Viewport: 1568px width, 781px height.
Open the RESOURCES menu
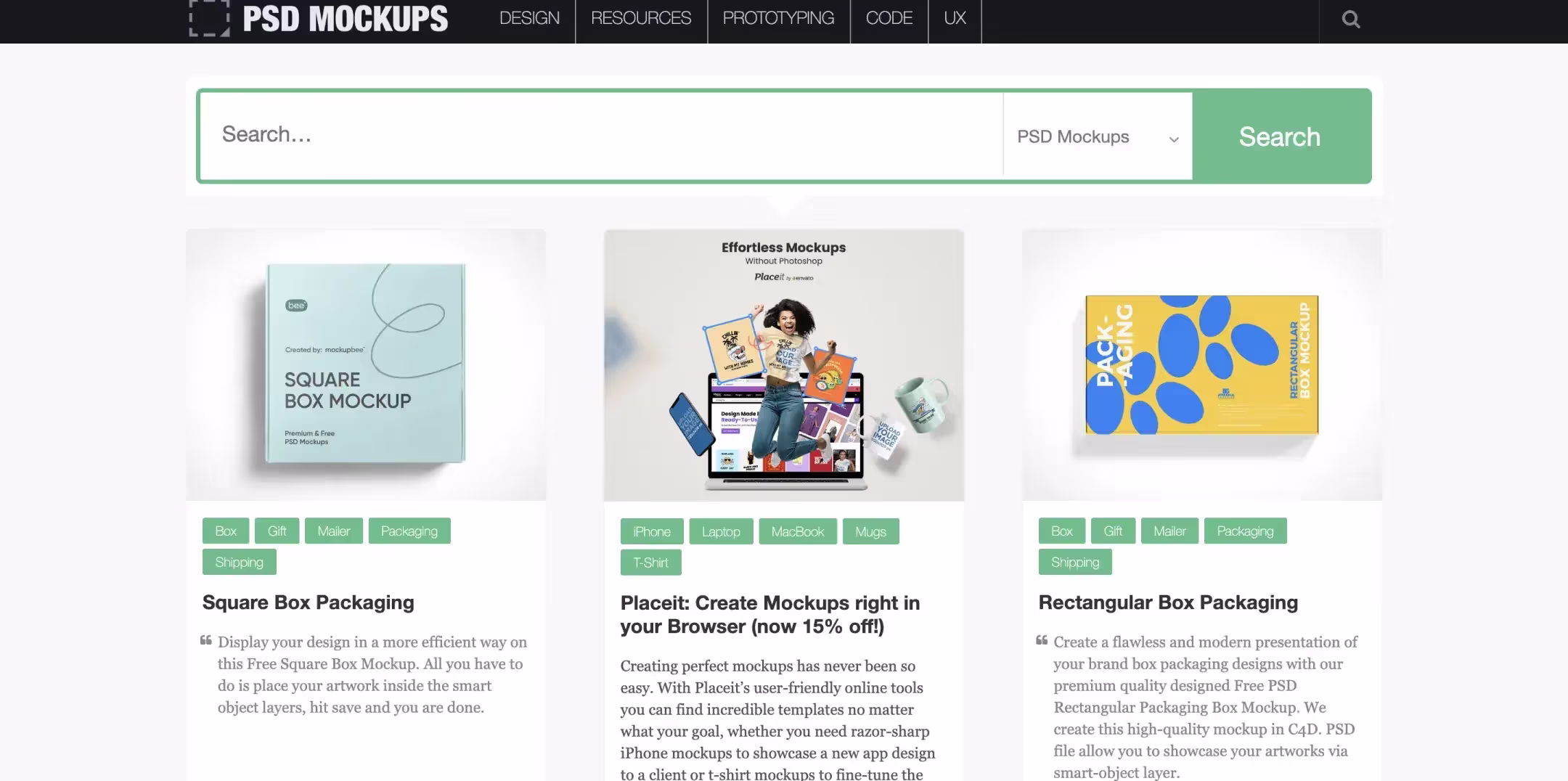coord(641,19)
